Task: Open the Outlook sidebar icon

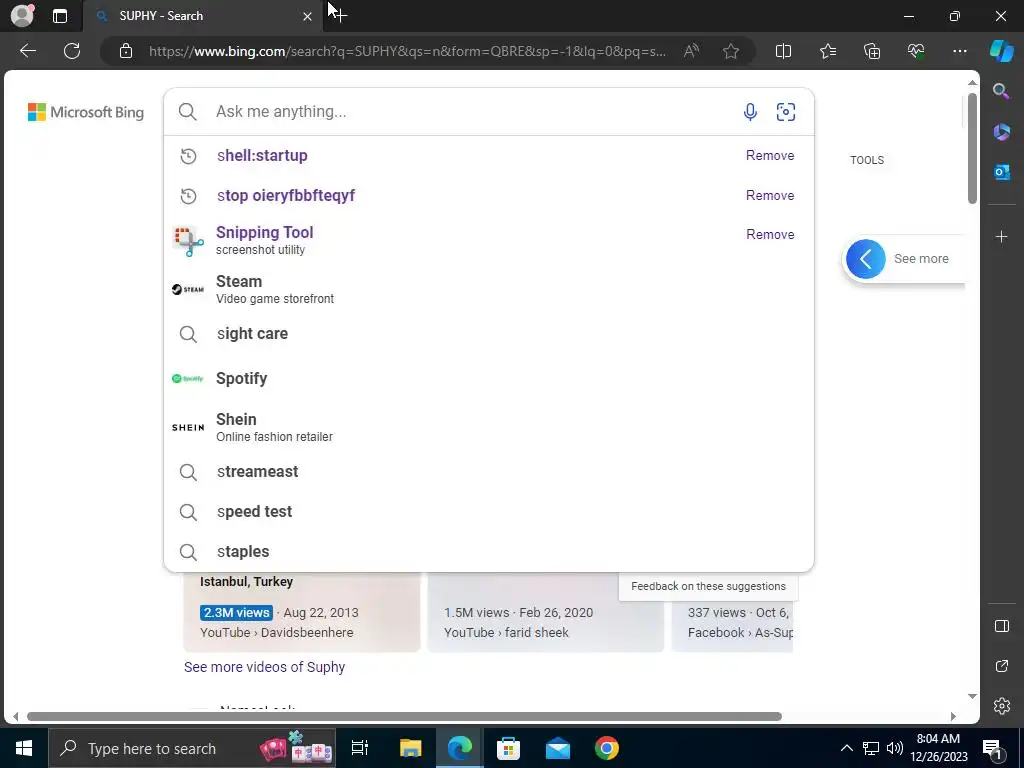Action: point(1001,172)
